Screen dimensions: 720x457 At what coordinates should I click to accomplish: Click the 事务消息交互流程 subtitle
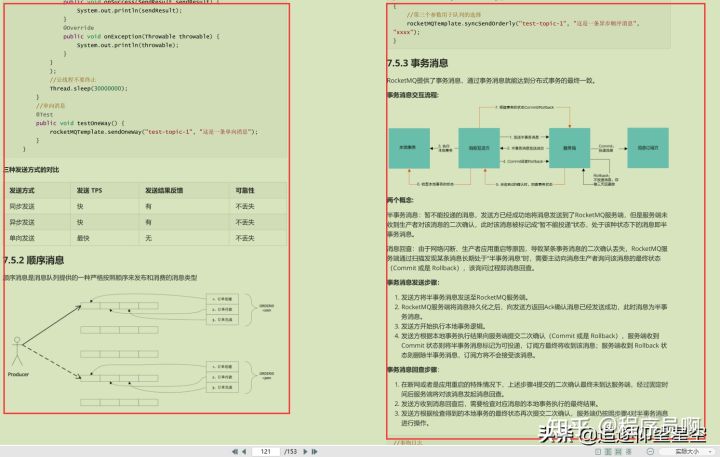pos(412,95)
